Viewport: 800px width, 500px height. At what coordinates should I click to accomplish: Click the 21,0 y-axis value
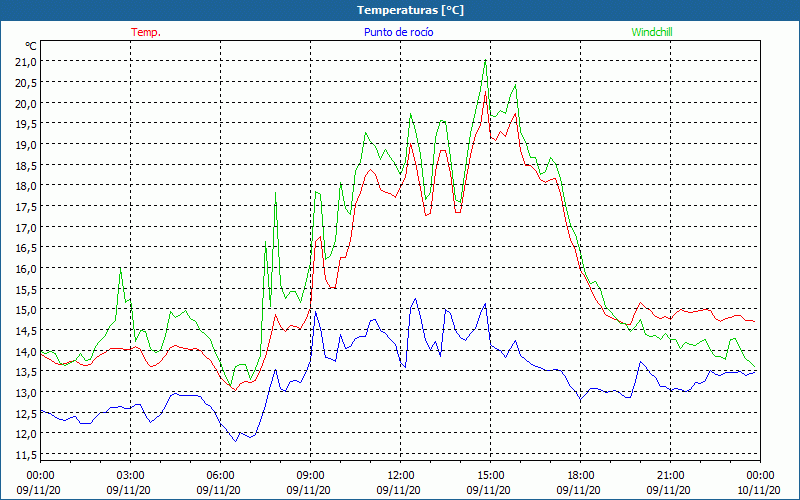click(26, 61)
